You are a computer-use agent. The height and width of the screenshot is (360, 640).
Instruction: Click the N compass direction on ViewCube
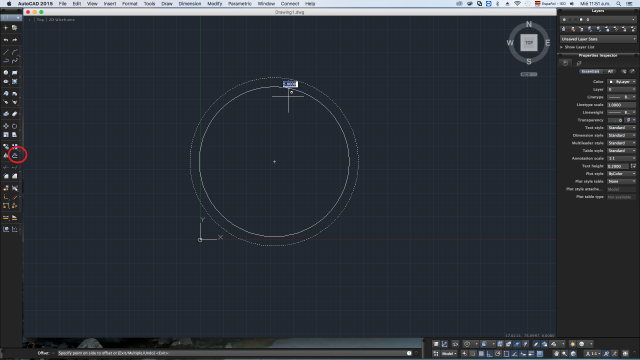[x=529, y=24]
